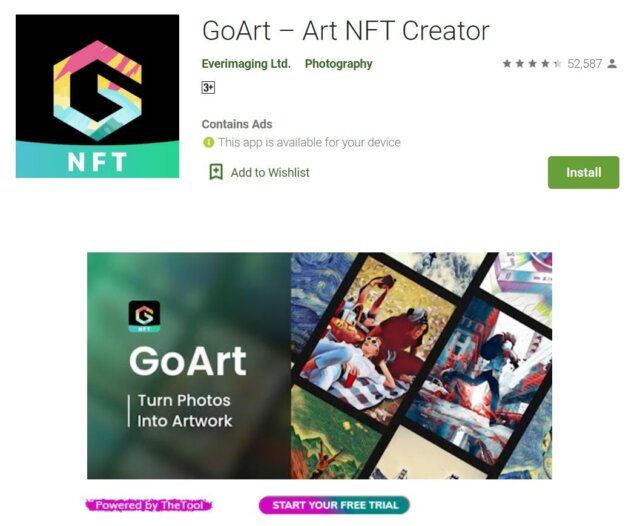
Task: Click the NFT label under app icon
Action: [97, 162]
